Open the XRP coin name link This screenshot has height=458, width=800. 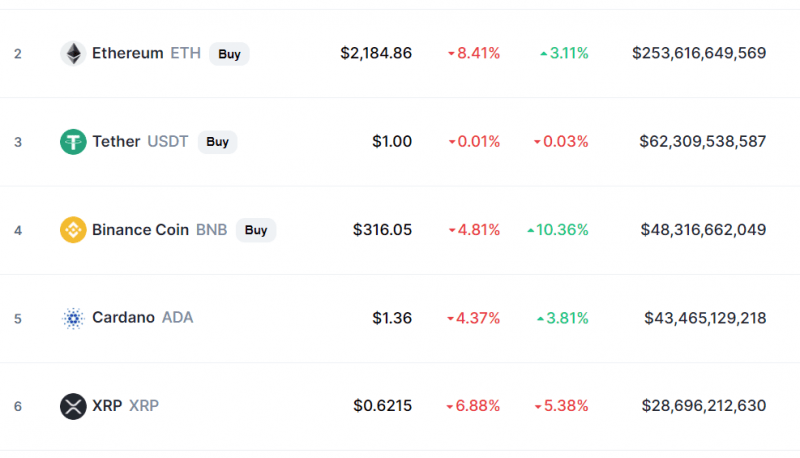[107, 405]
